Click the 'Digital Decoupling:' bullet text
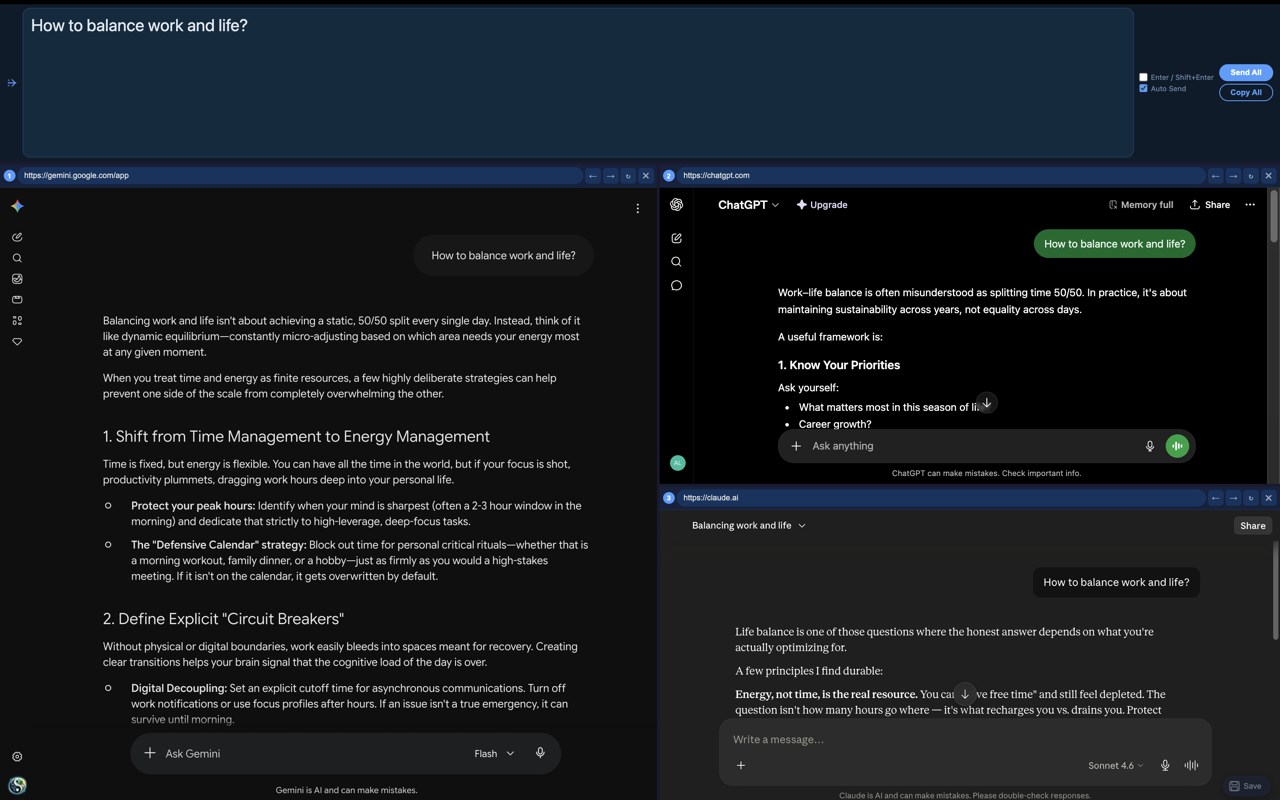 point(179,688)
